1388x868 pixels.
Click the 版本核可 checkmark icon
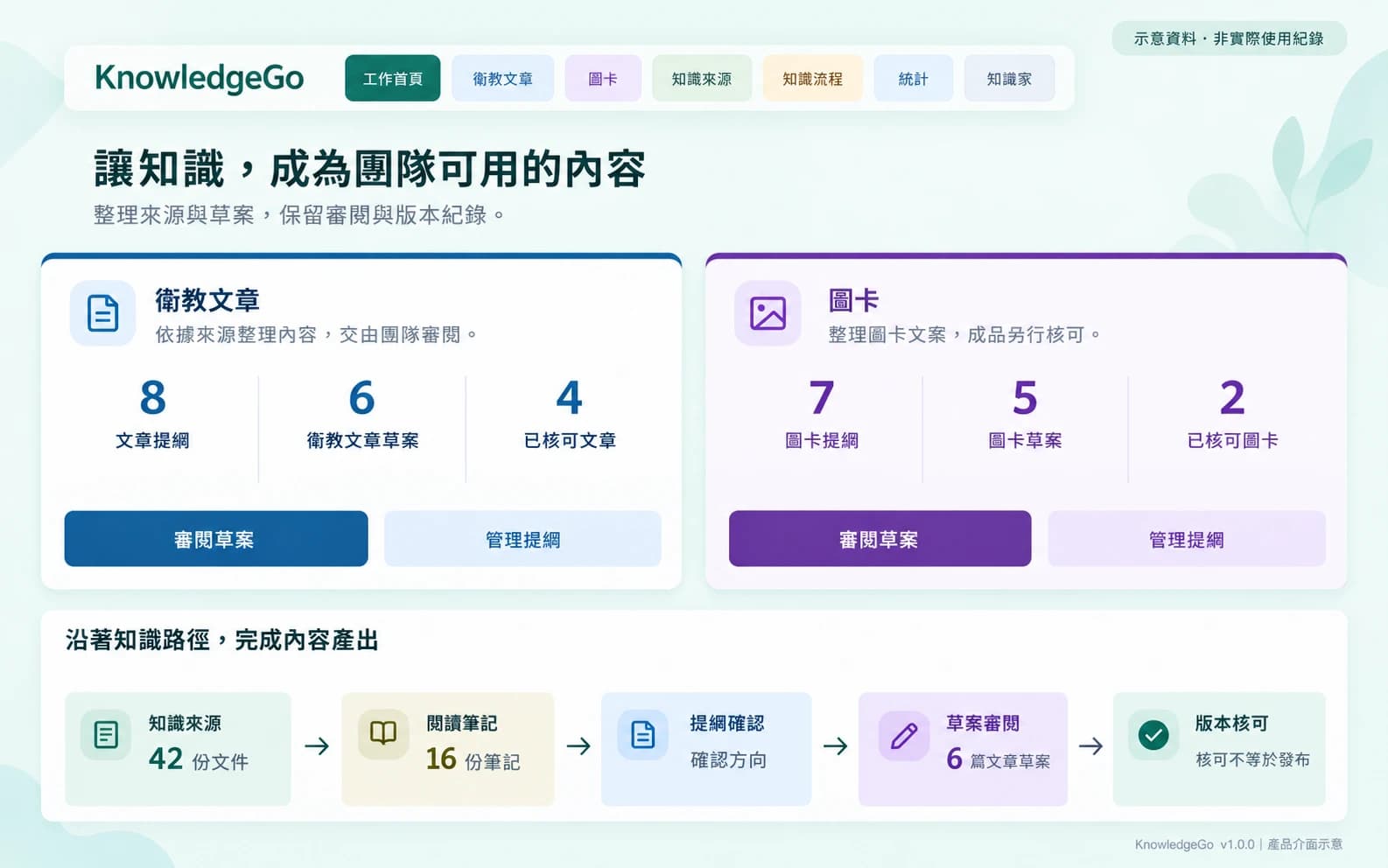(1153, 735)
